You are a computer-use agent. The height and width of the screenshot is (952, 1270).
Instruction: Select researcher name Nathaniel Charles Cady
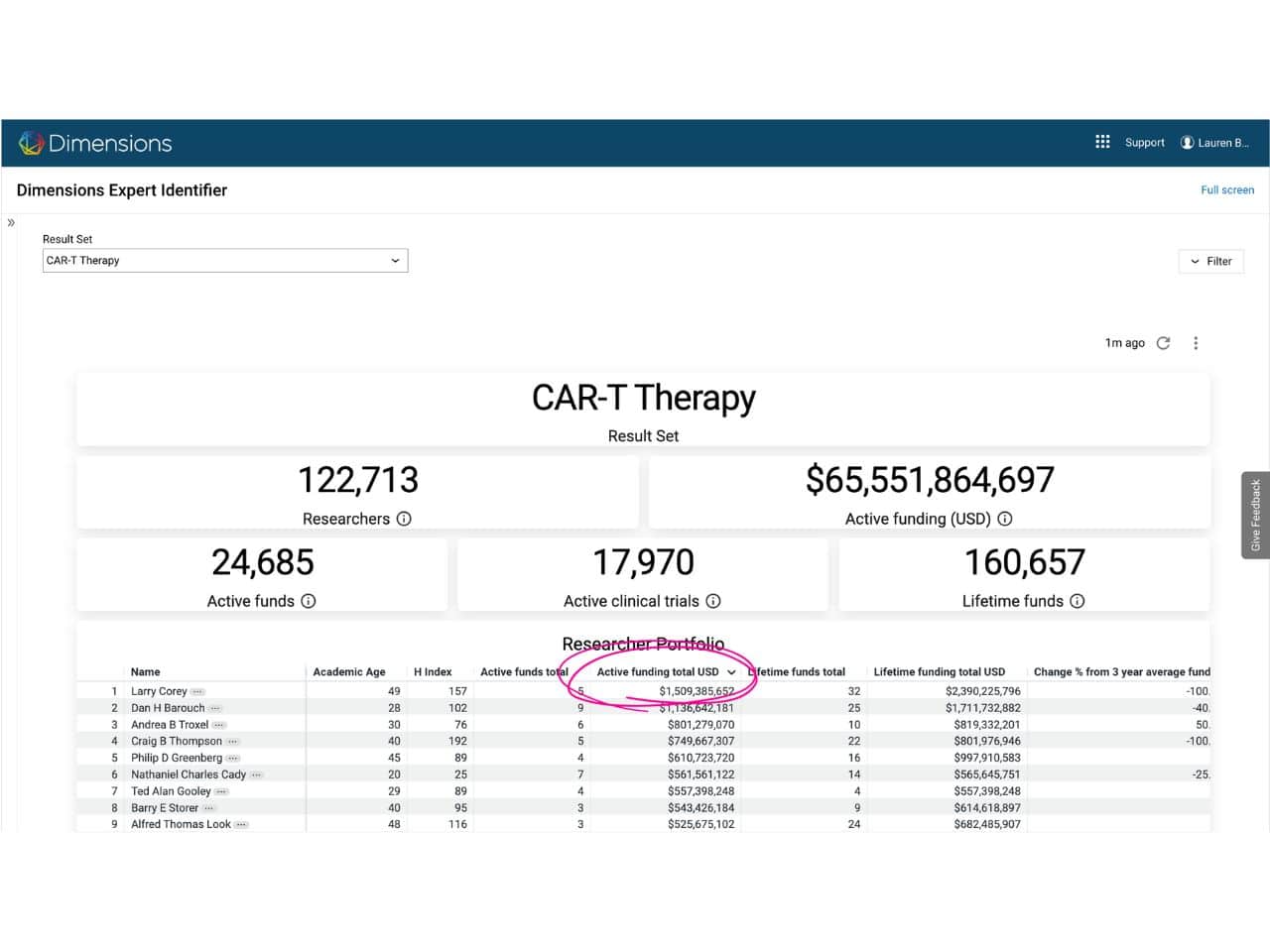point(189,774)
